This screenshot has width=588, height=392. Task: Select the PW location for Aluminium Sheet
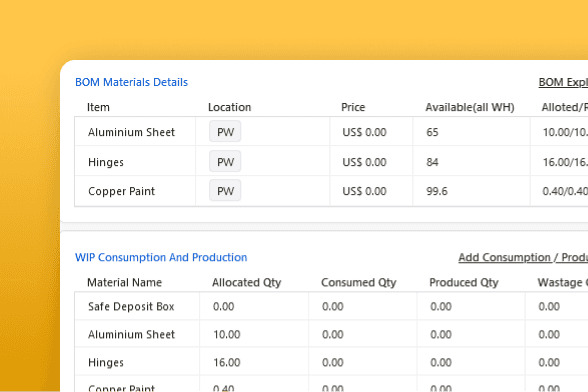pyautogui.click(x=225, y=132)
